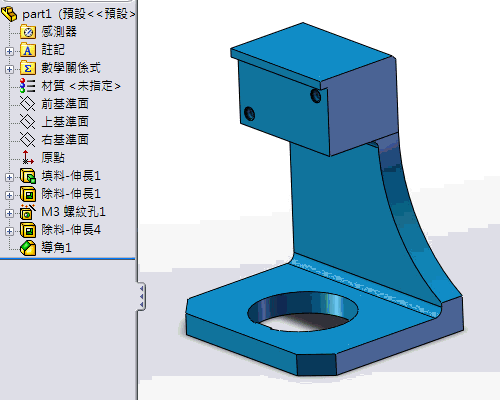Expand the 註記 tree node

click(x=9, y=51)
